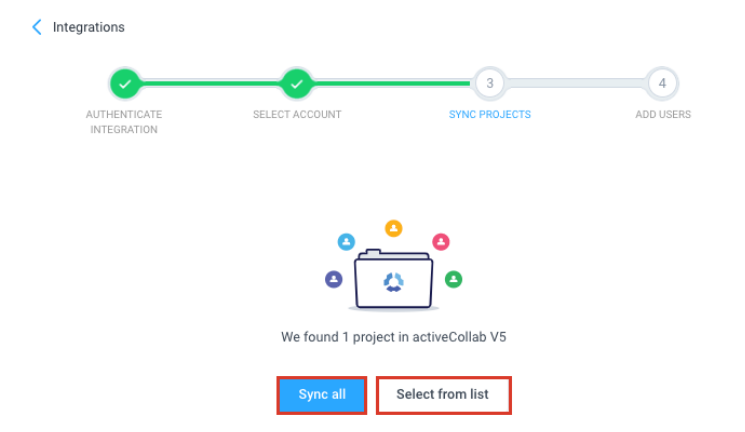Choose the Select from list button
The height and width of the screenshot is (432, 745).
[x=443, y=394]
